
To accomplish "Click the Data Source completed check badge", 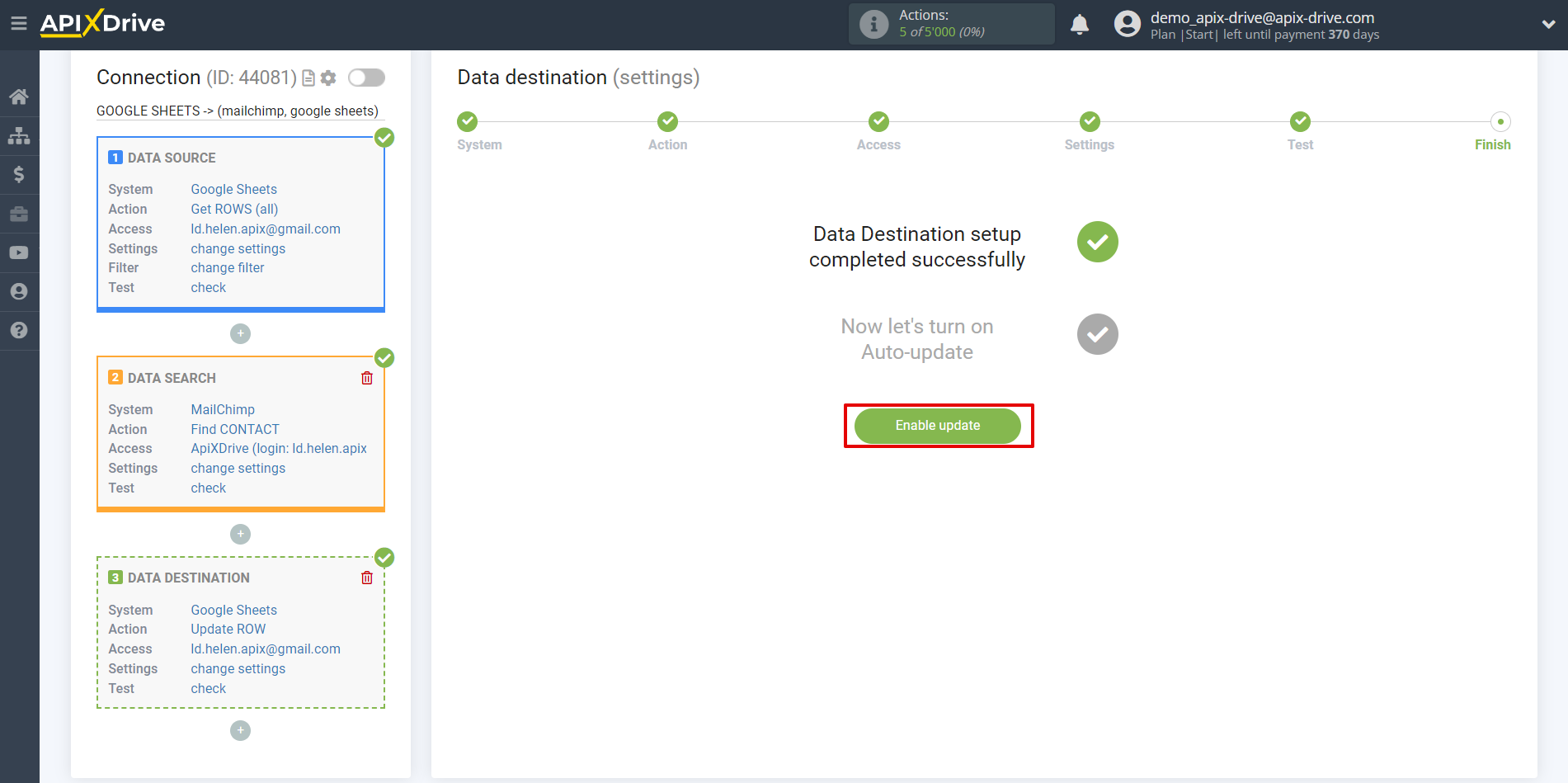I will (x=384, y=138).
